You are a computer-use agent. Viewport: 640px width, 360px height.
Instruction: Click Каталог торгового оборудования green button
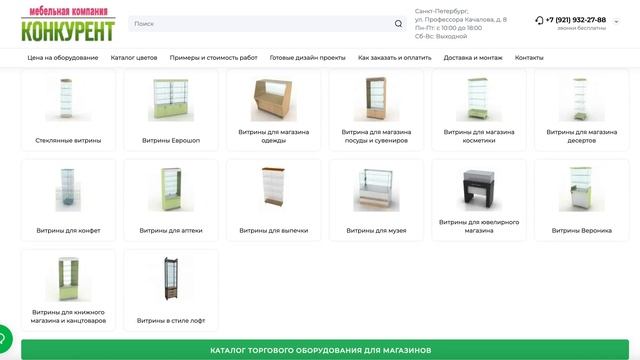325,350
